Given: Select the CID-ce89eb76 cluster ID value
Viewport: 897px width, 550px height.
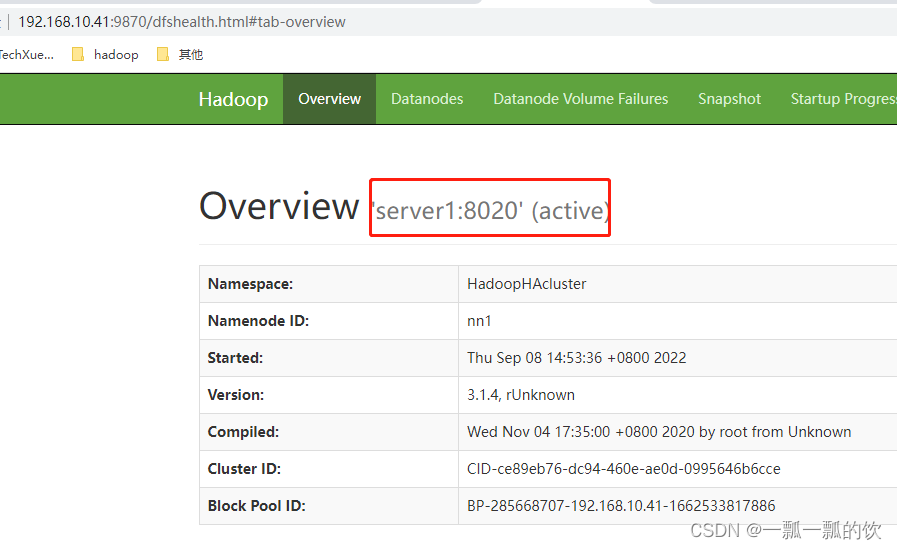Looking at the screenshot, I should tap(624, 469).
